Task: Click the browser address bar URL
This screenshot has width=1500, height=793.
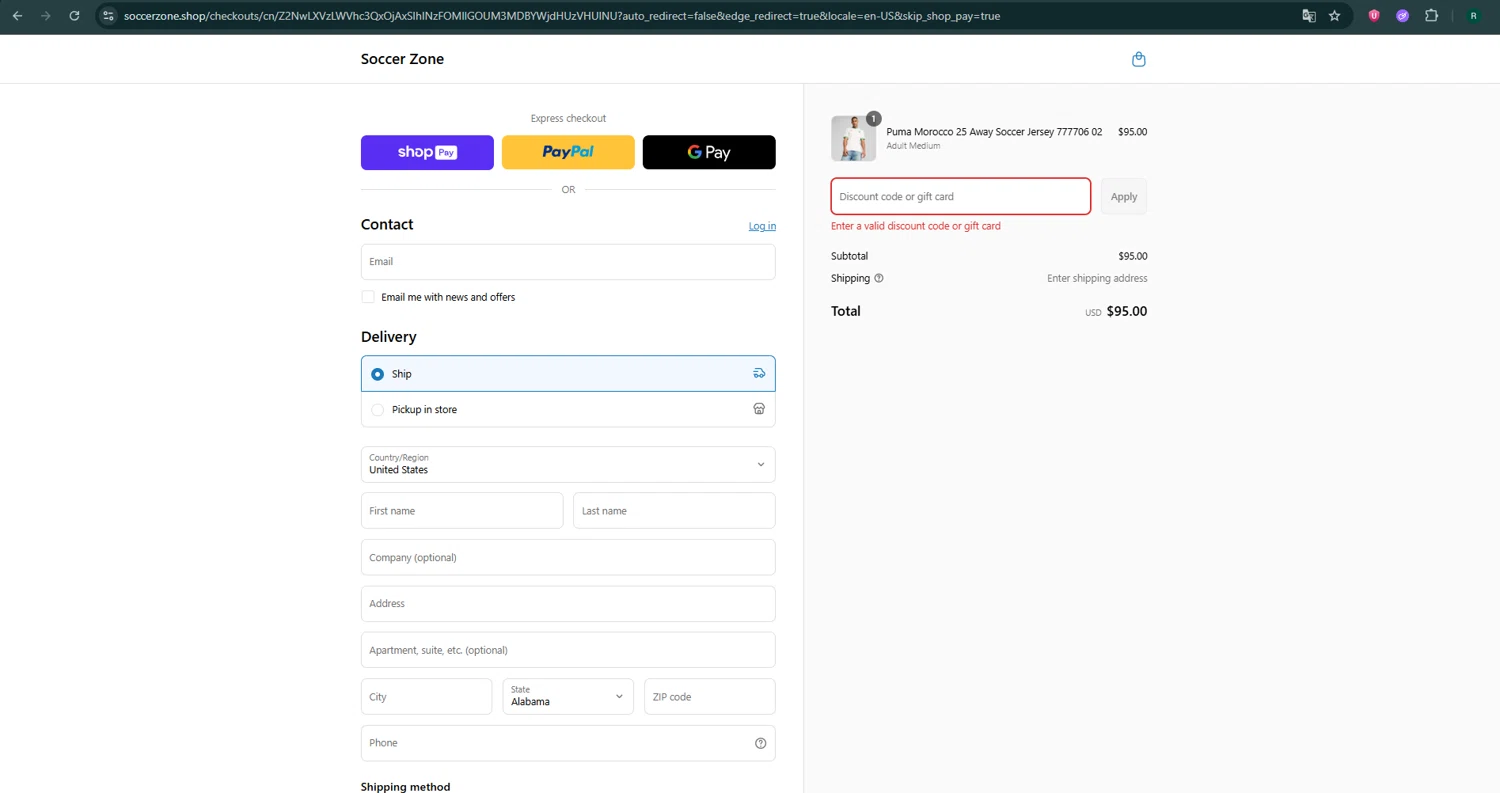Action: 561,16
